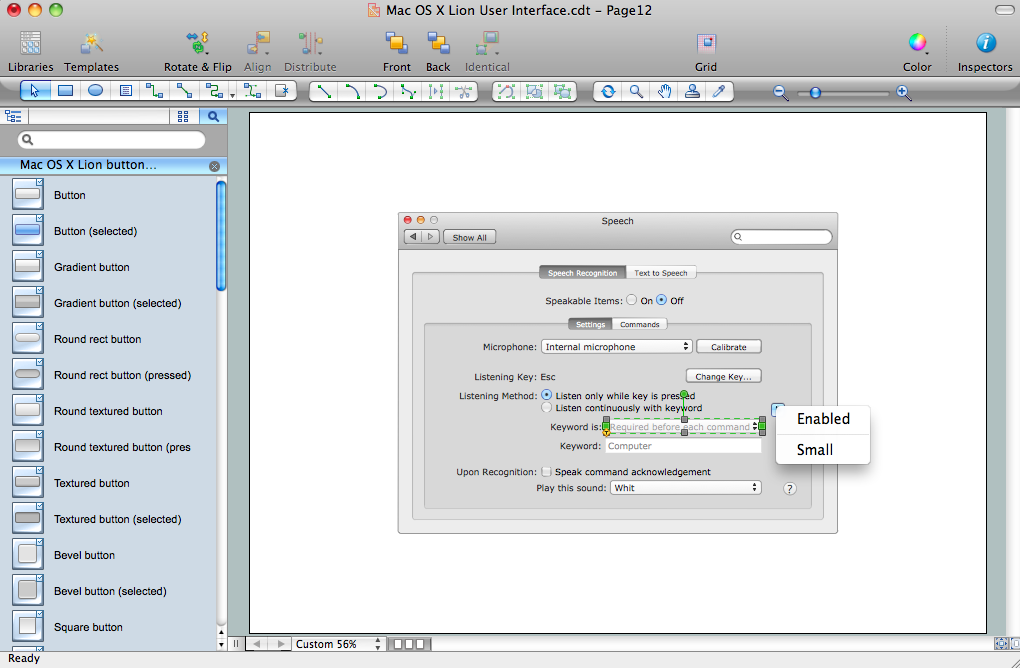Open the Microphone dropdown
The width and height of the screenshot is (1020, 668).
[616, 347]
